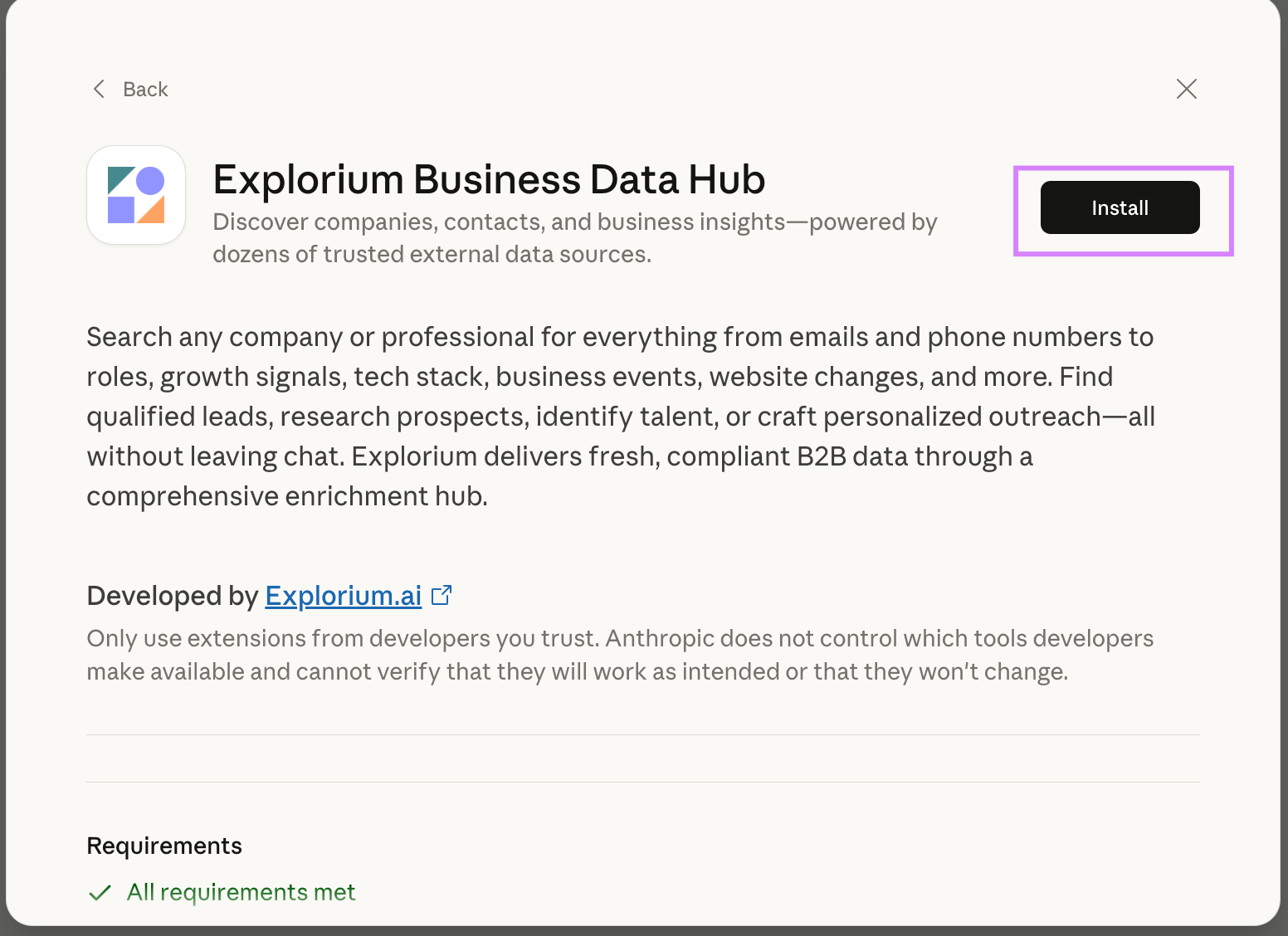Collapse the extension details via Back
Image resolution: width=1288 pixels, height=936 pixels.
pos(129,89)
